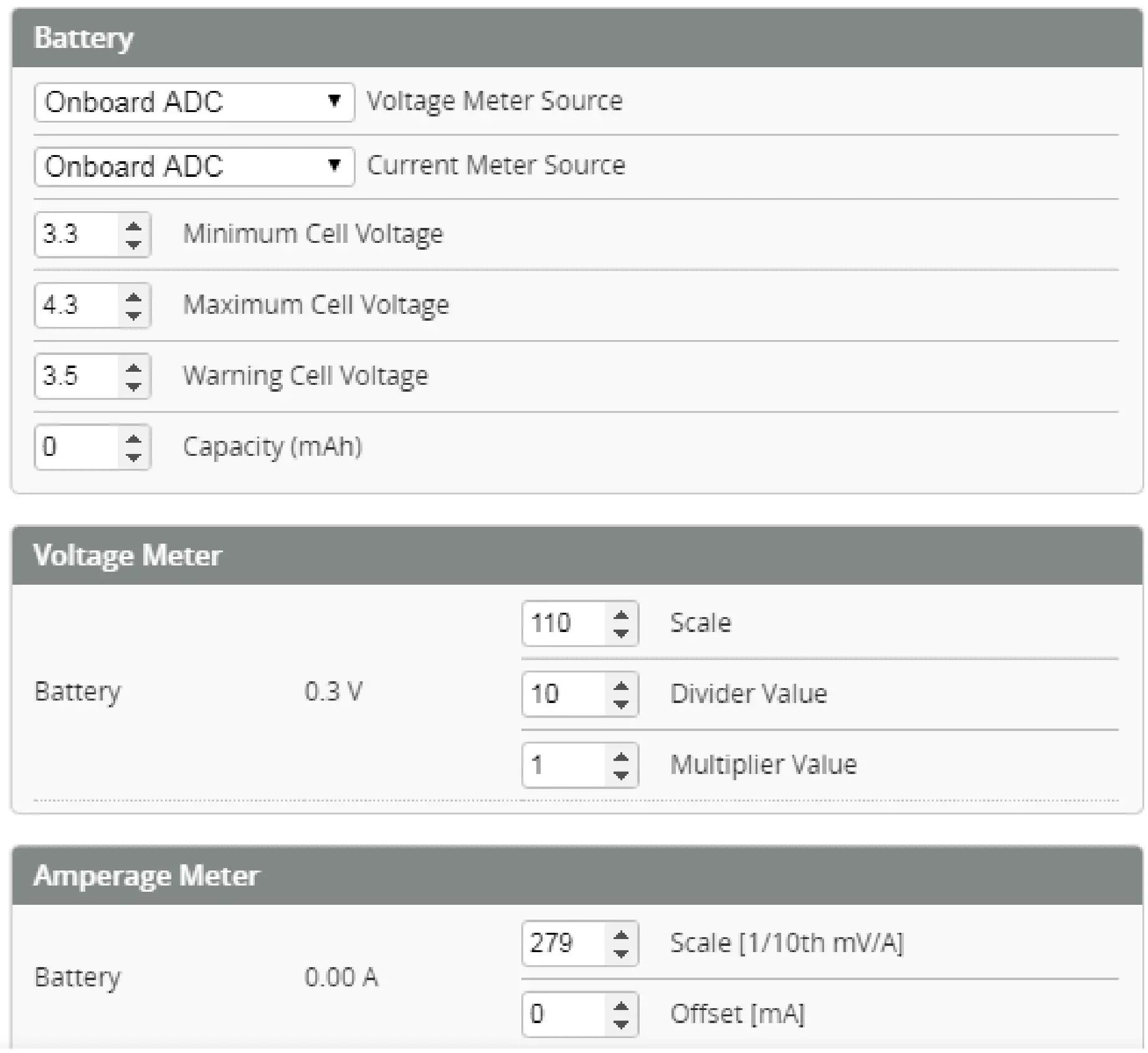Select the Voltage Meter Scale input field

click(x=561, y=622)
